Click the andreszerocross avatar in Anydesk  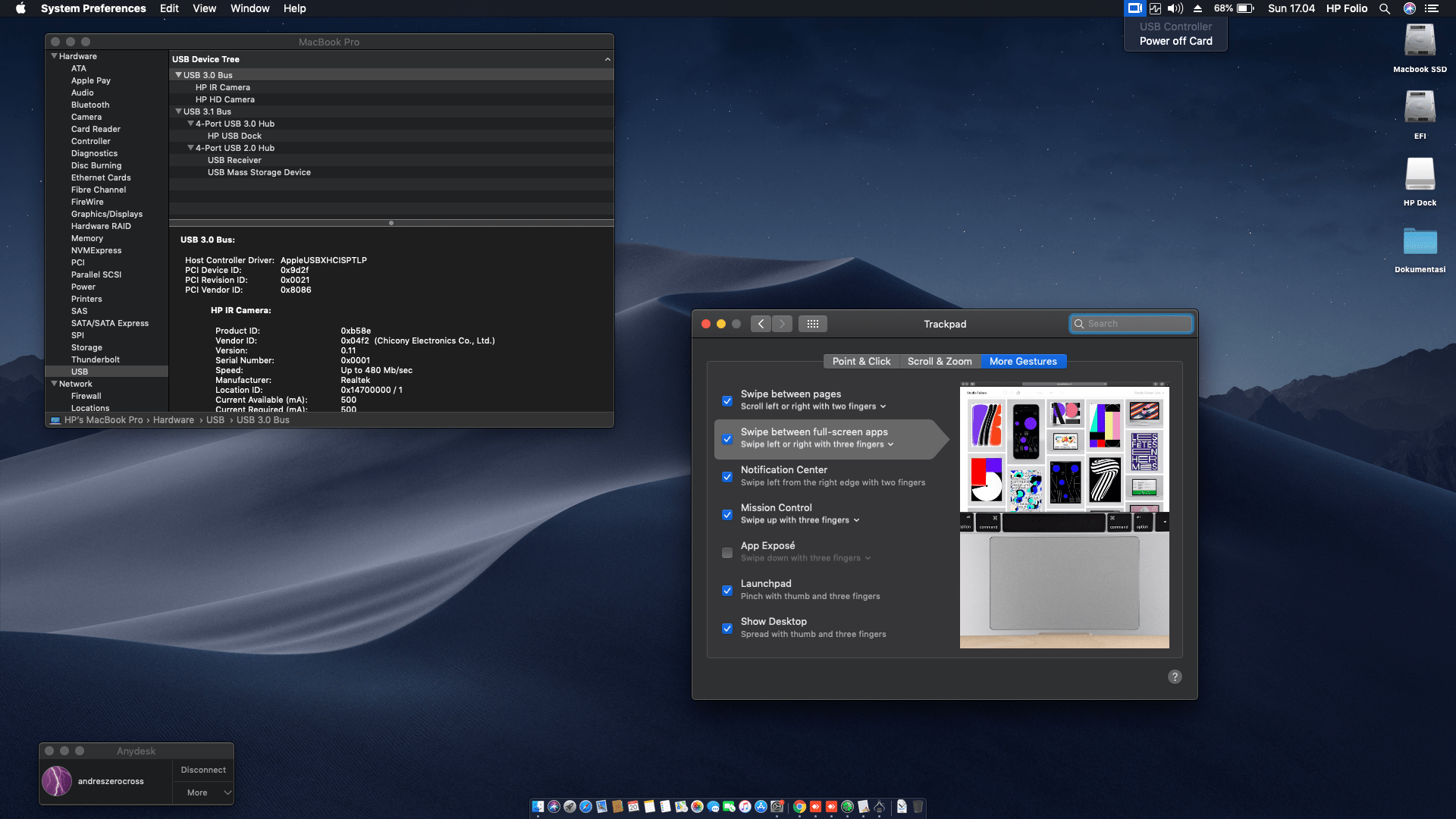[x=57, y=781]
